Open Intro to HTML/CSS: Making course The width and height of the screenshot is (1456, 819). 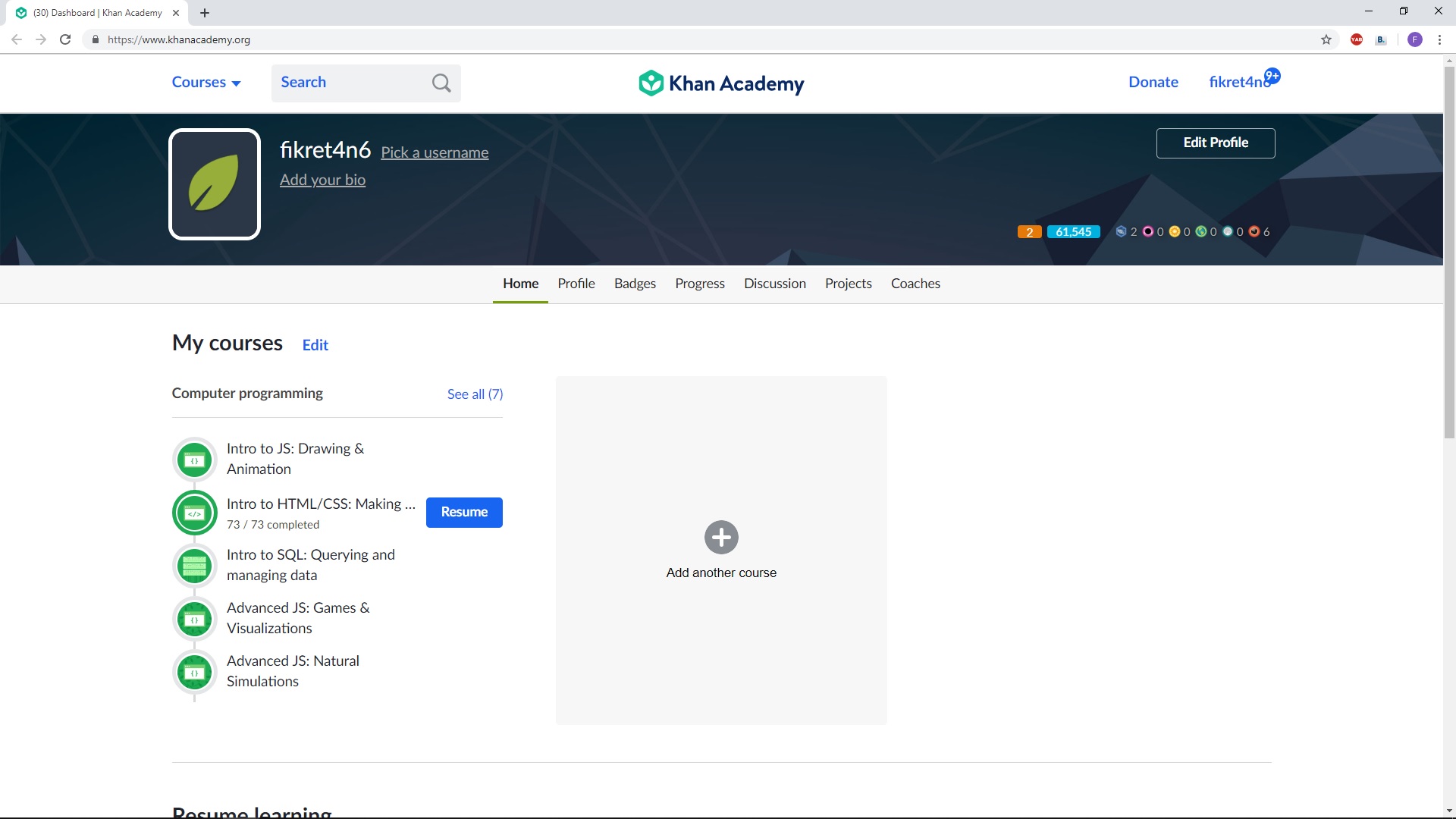(321, 504)
